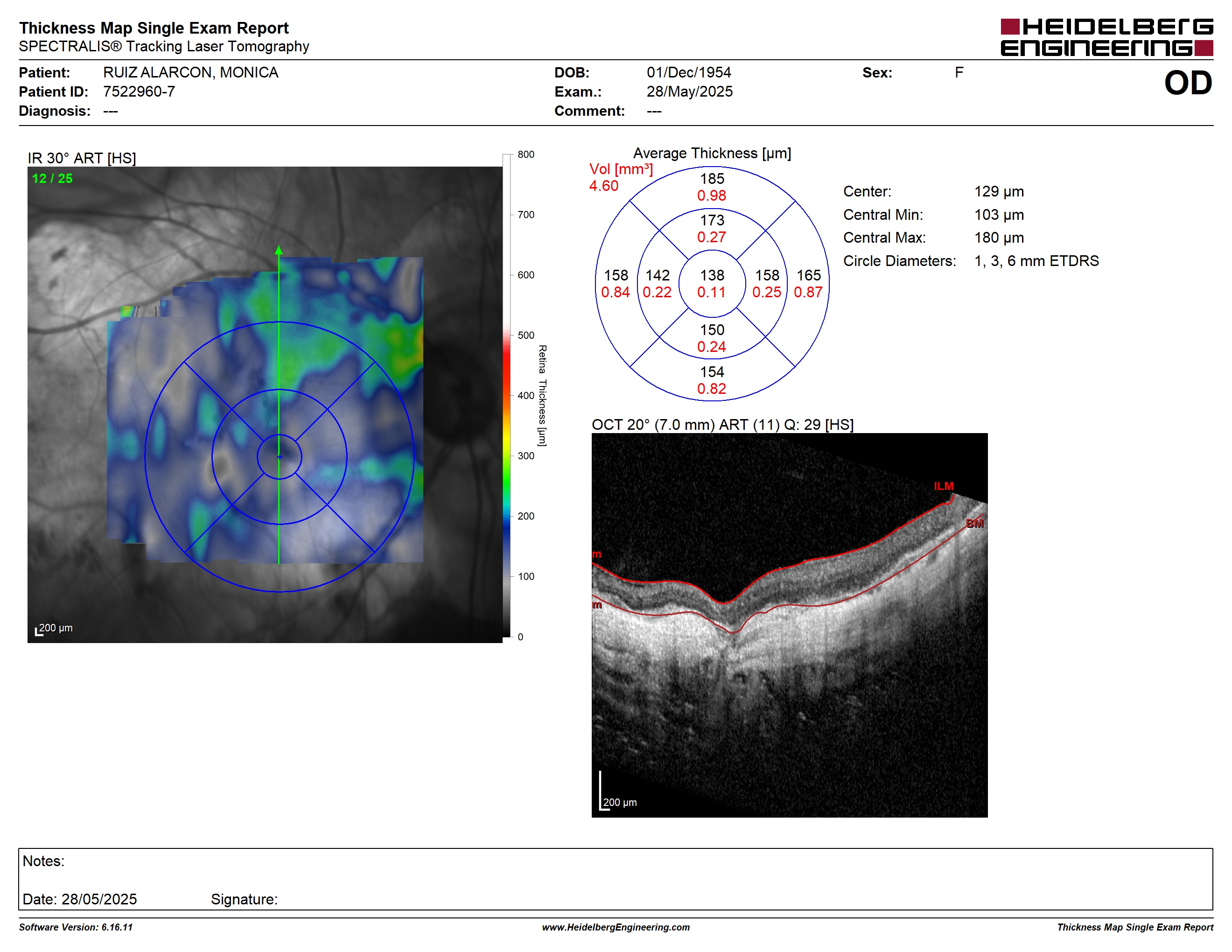Click the Date: 28/05/2025 entry
The image size is (1232, 952).
point(79,900)
